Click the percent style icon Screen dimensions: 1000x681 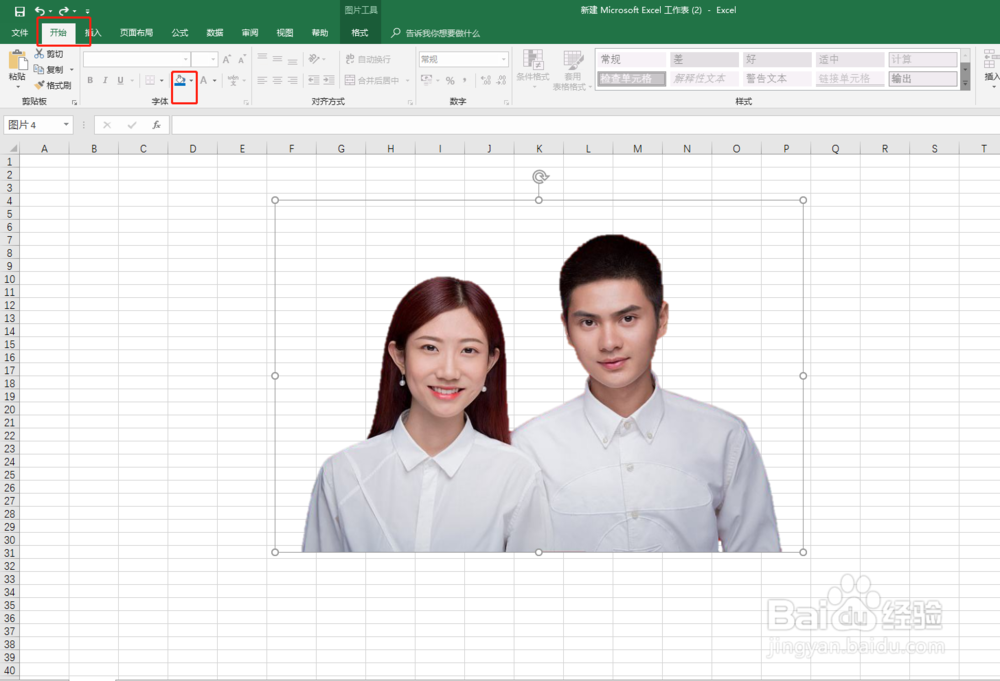coord(450,80)
